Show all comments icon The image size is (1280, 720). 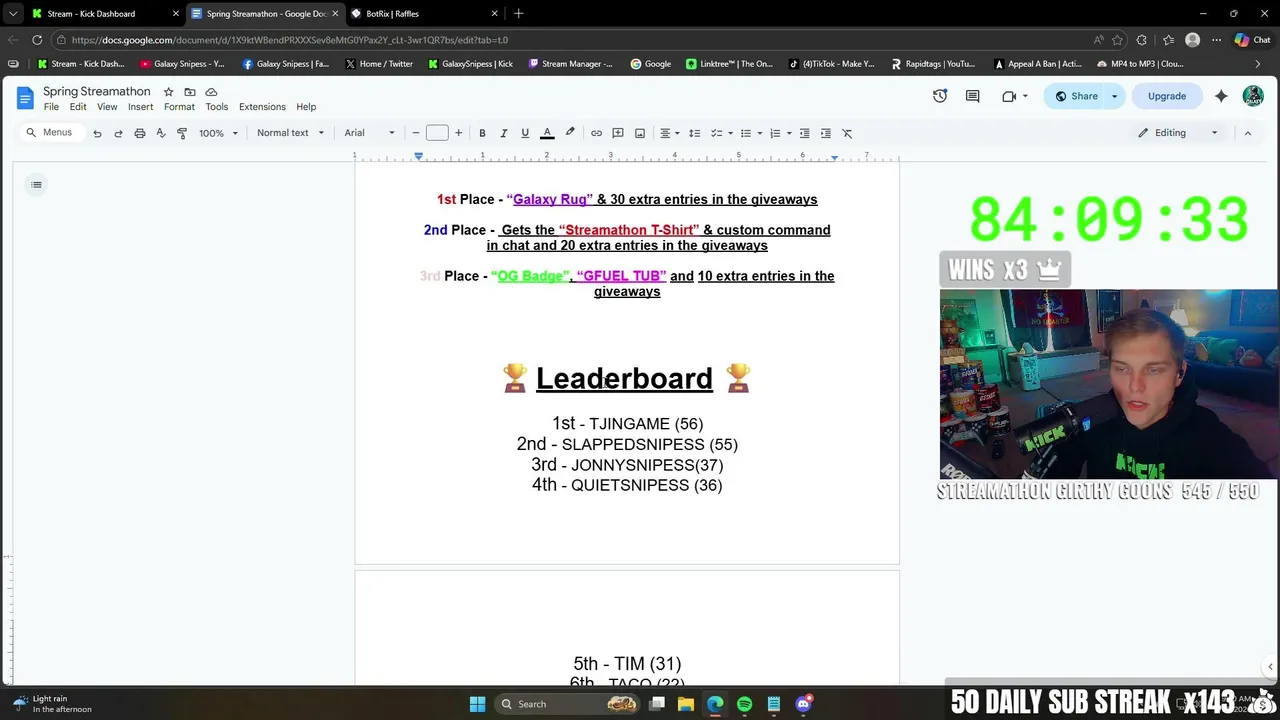coord(972,96)
